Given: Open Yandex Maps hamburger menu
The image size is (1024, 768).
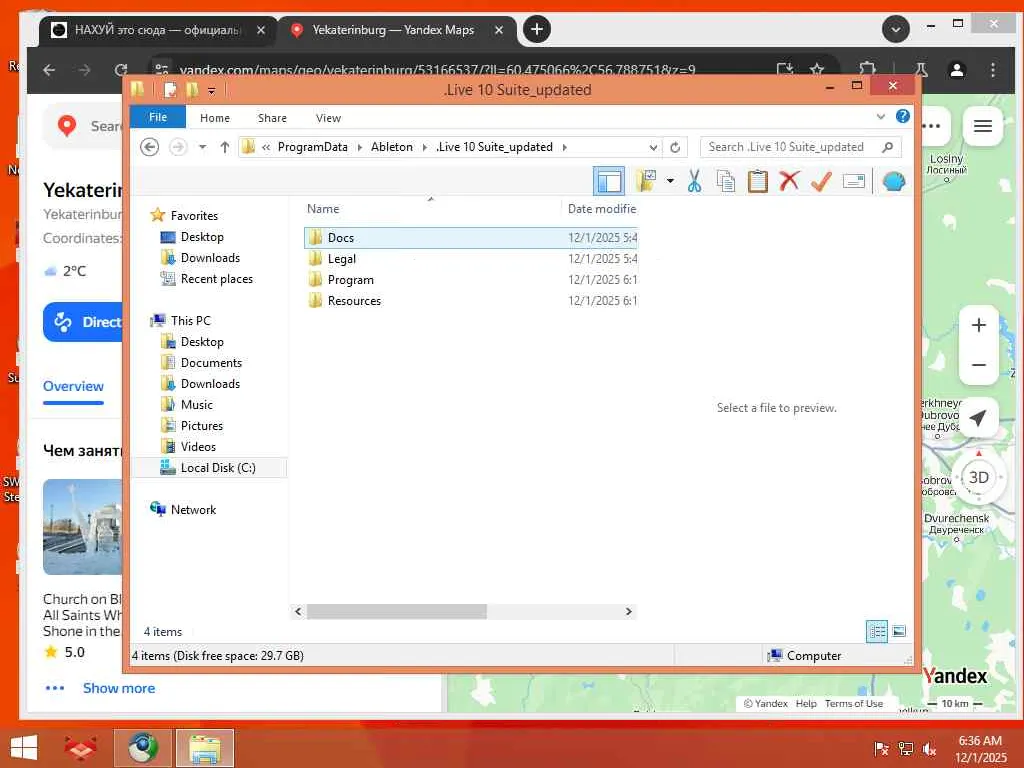Looking at the screenshot, I should coord(983,126).
